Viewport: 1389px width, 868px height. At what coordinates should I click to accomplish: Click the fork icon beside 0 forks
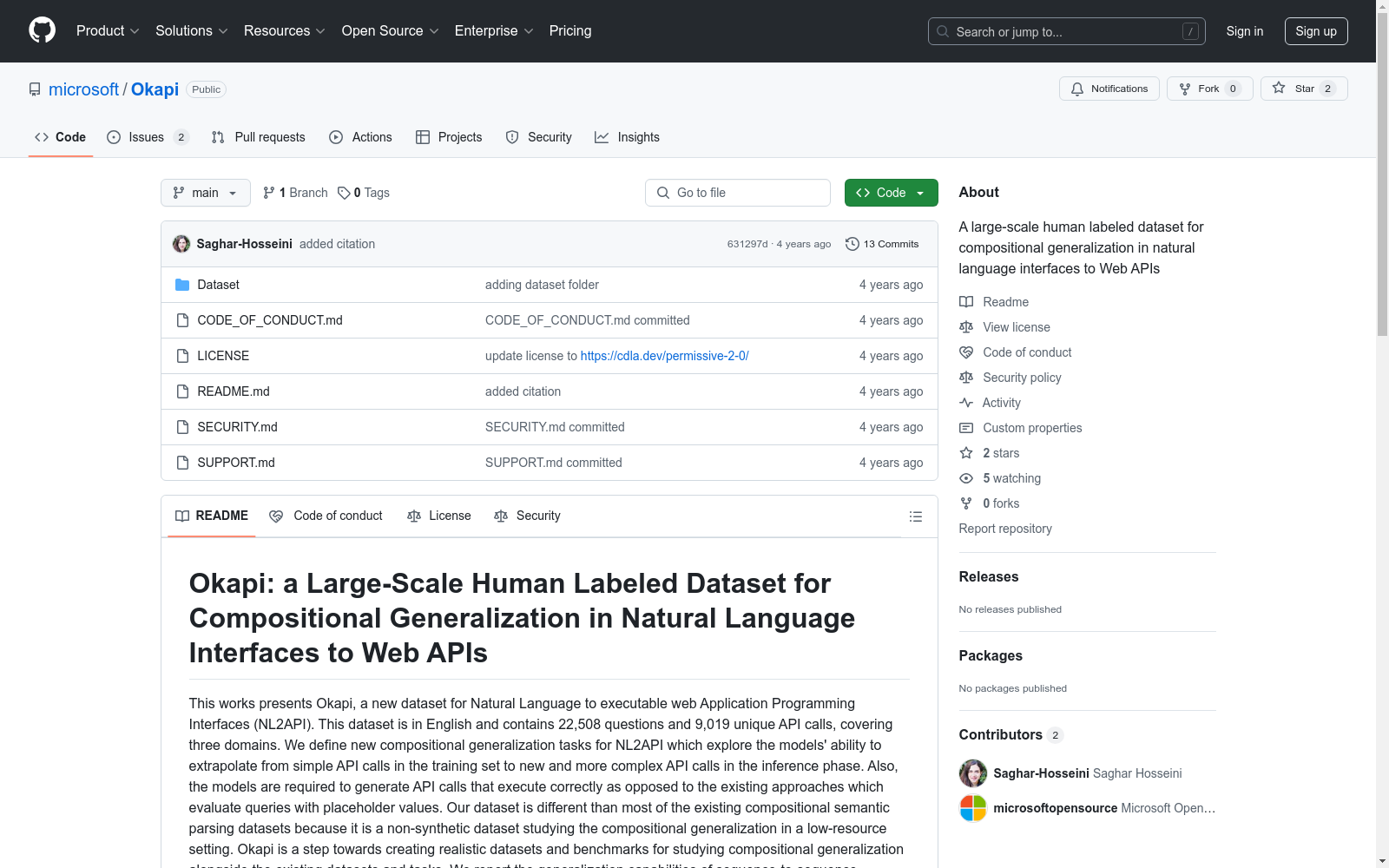click(x=966, y=503)
